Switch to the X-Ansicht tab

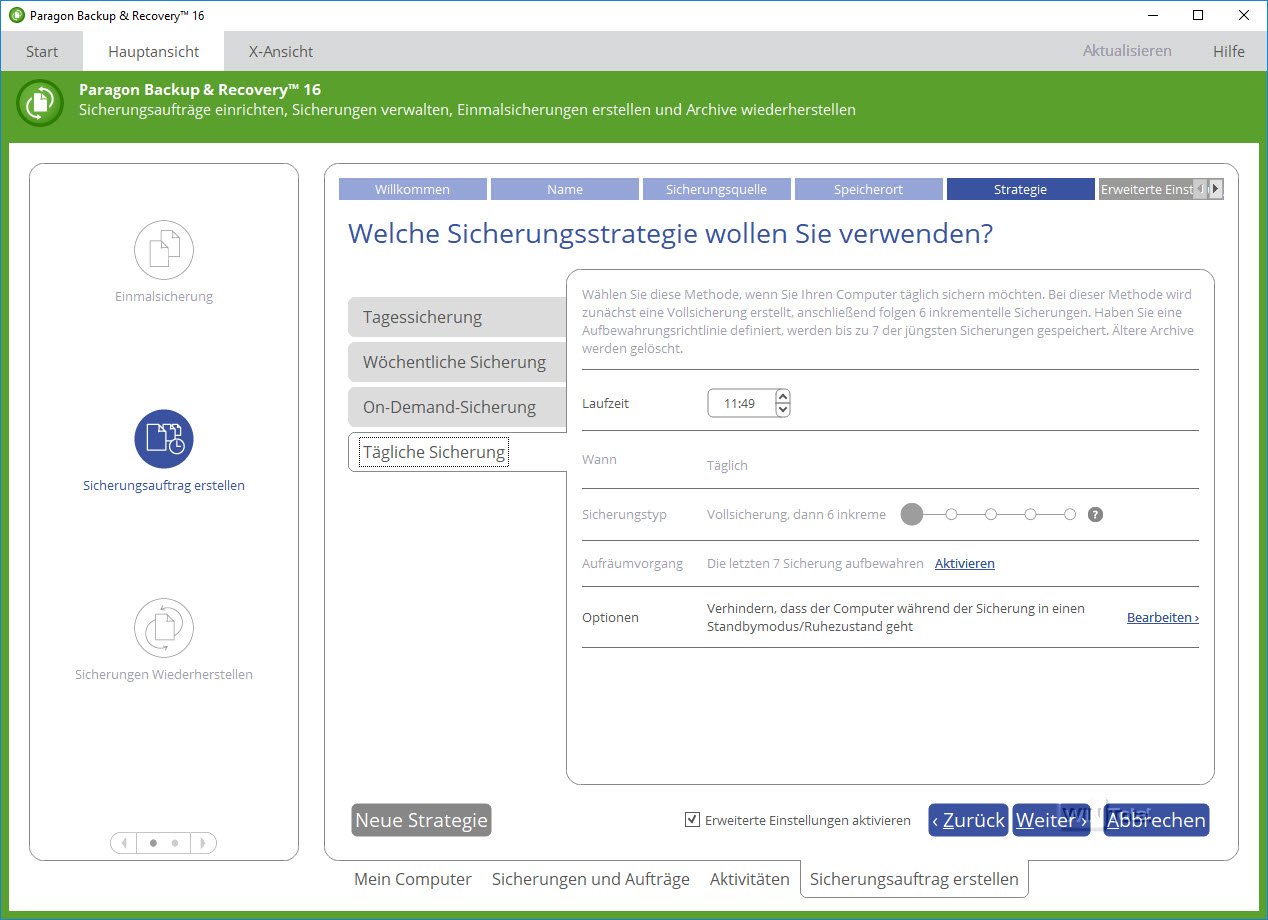point(281,51)
